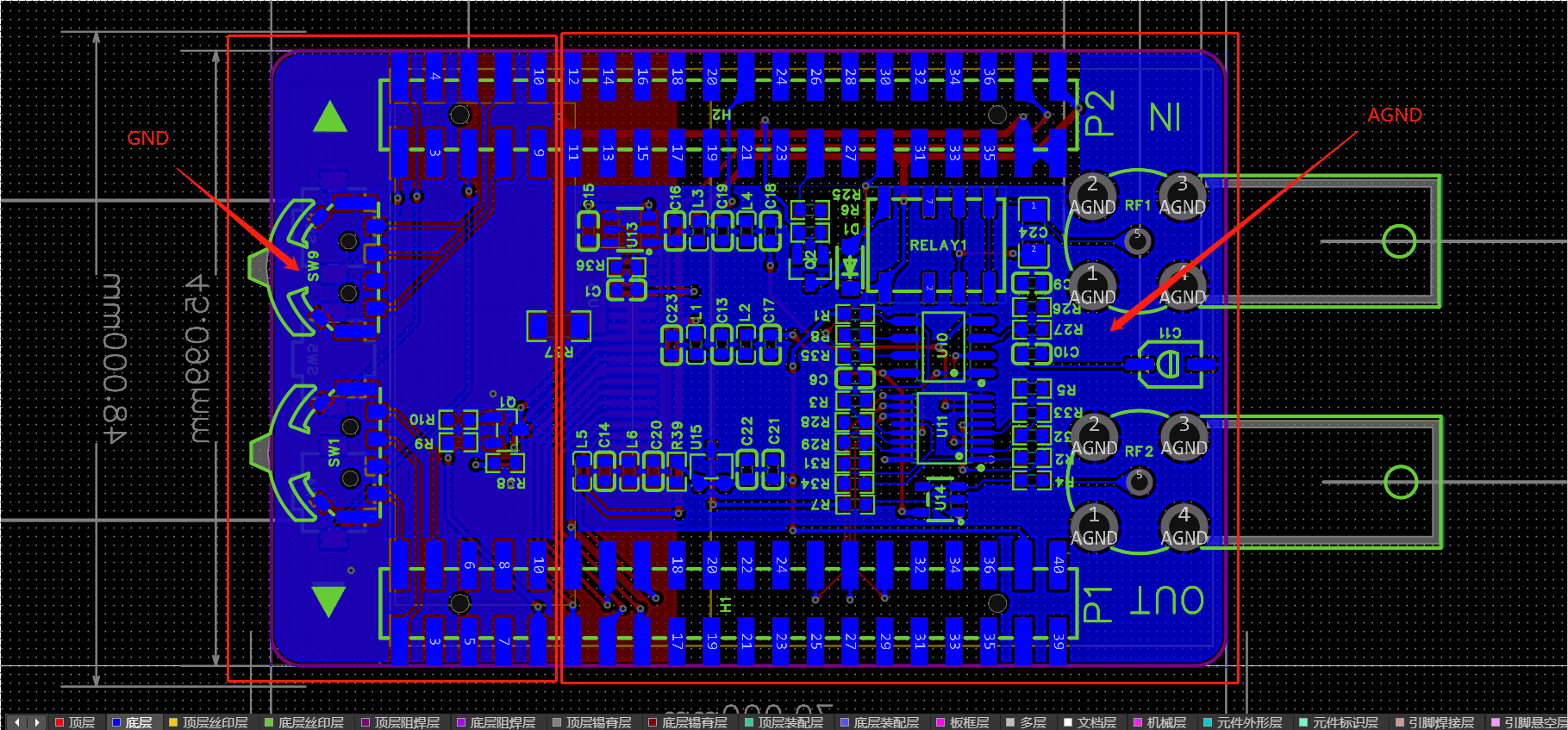This screenshot has height=730, width=1568.
Task: Open the 顶层阻焊层 layer tab
Action: point(400,722)
